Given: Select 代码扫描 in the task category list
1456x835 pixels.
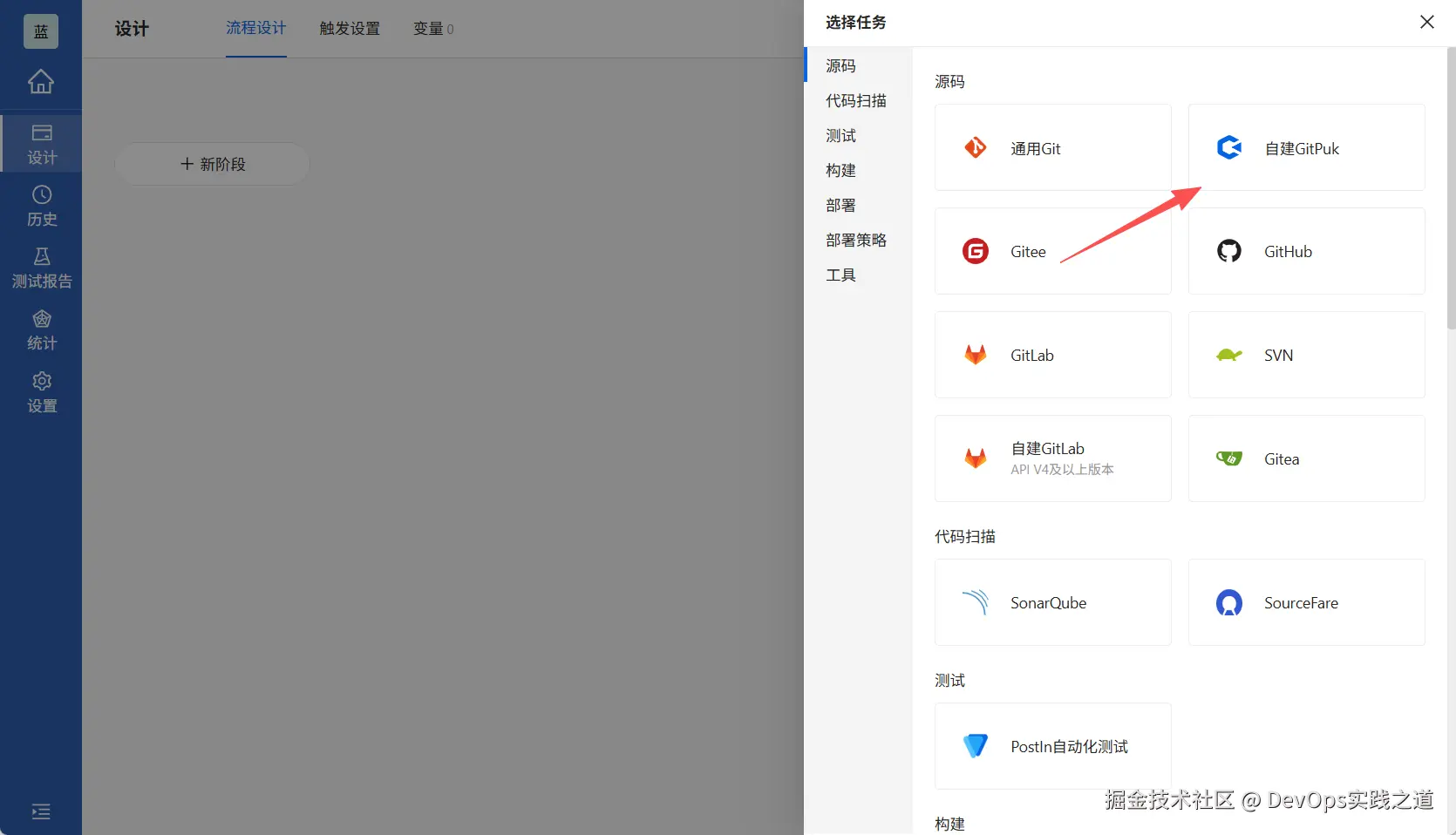Looking at the screenshot, I should click(x=856, y=100).
